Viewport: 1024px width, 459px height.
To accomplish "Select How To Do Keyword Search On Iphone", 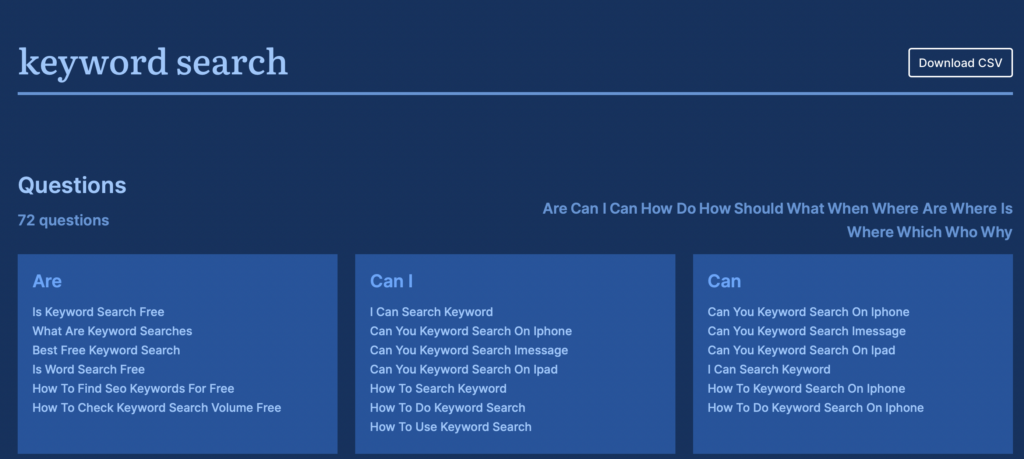I will pos(816,407).
